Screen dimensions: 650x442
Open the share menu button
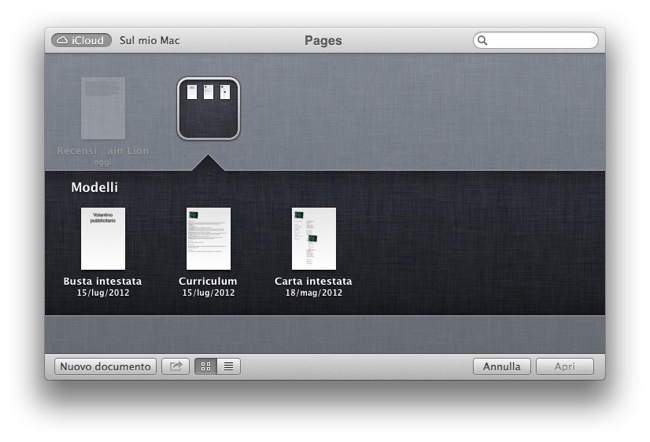pos(175,367)
